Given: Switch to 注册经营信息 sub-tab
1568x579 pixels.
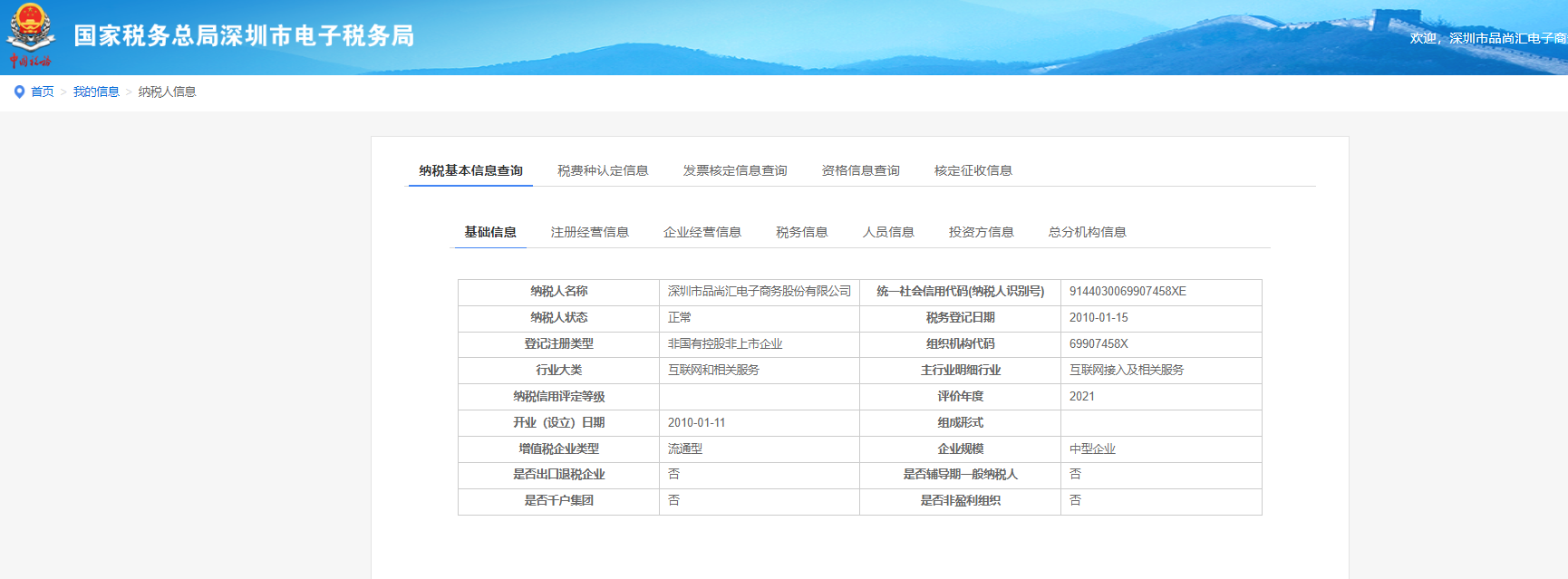Looking at the screenshot, I should [x=589, y=232].
